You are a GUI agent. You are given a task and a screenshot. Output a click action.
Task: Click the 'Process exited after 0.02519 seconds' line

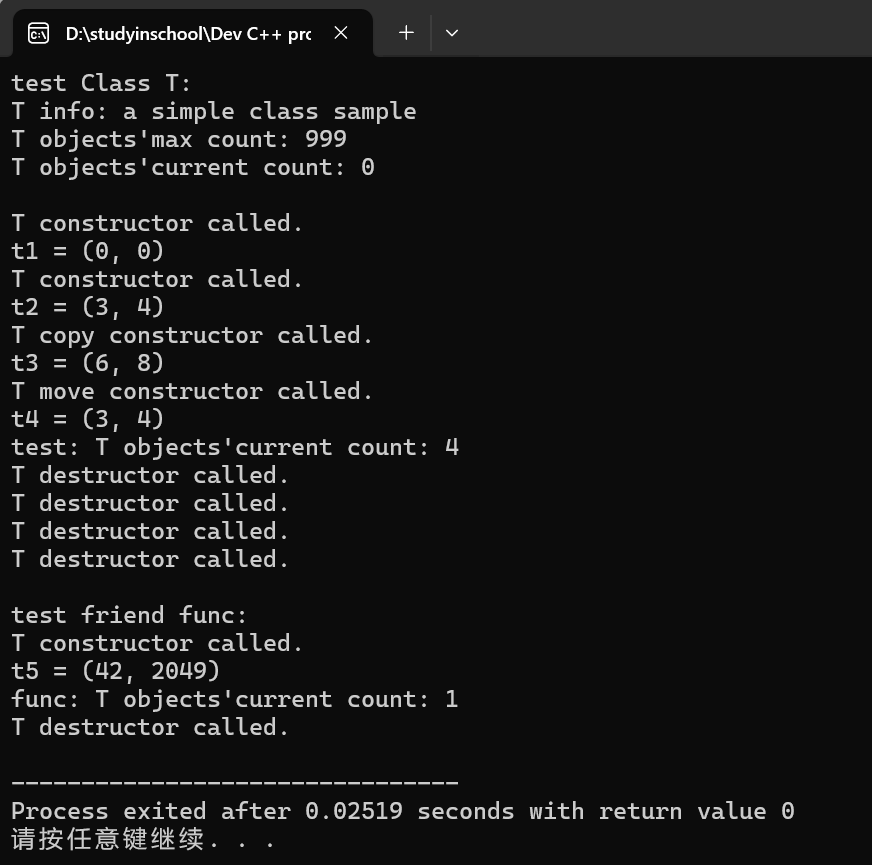point(402,811)
